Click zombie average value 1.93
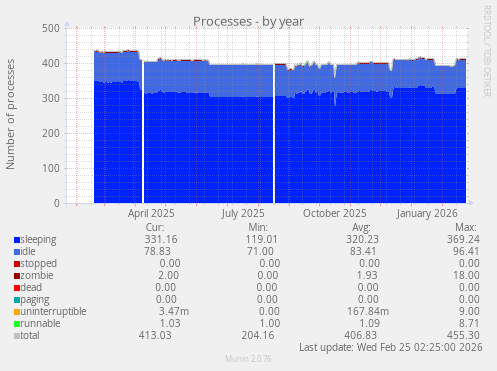 [x=368, y=275]
